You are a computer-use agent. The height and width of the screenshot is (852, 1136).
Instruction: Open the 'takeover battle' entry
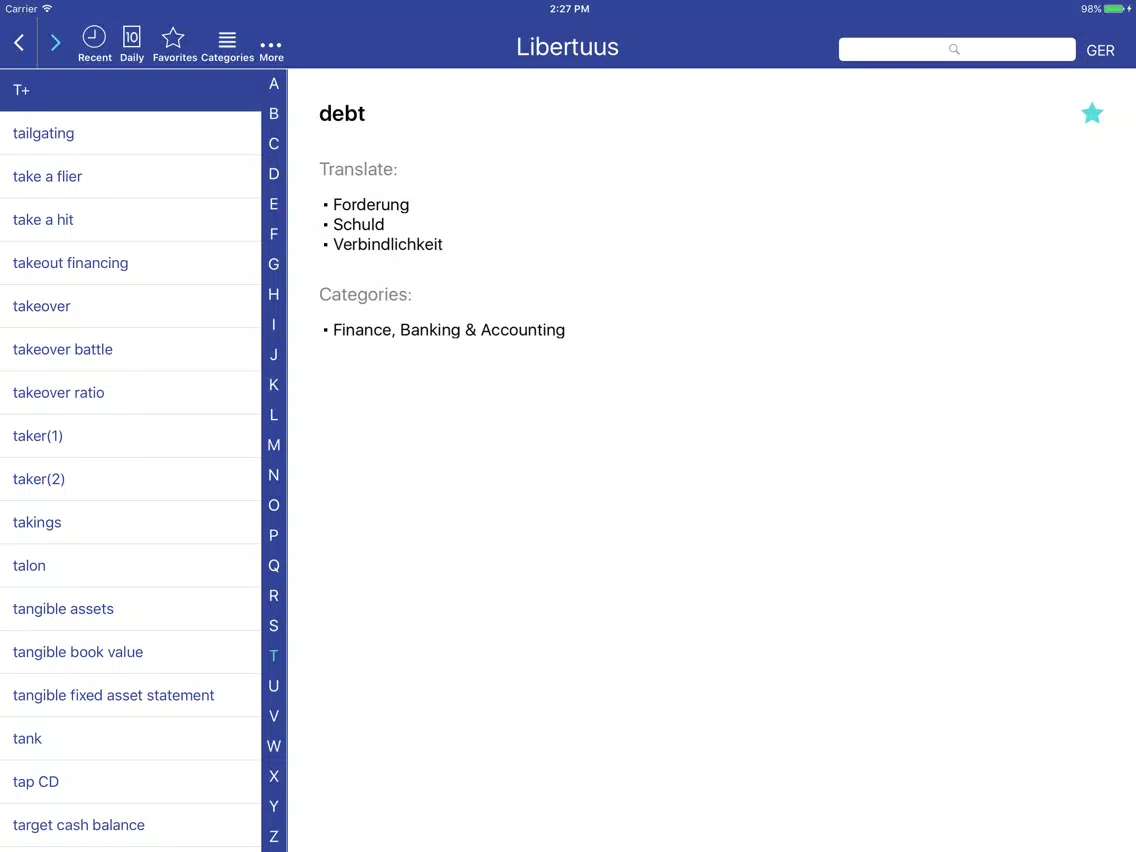click(130, 349)
